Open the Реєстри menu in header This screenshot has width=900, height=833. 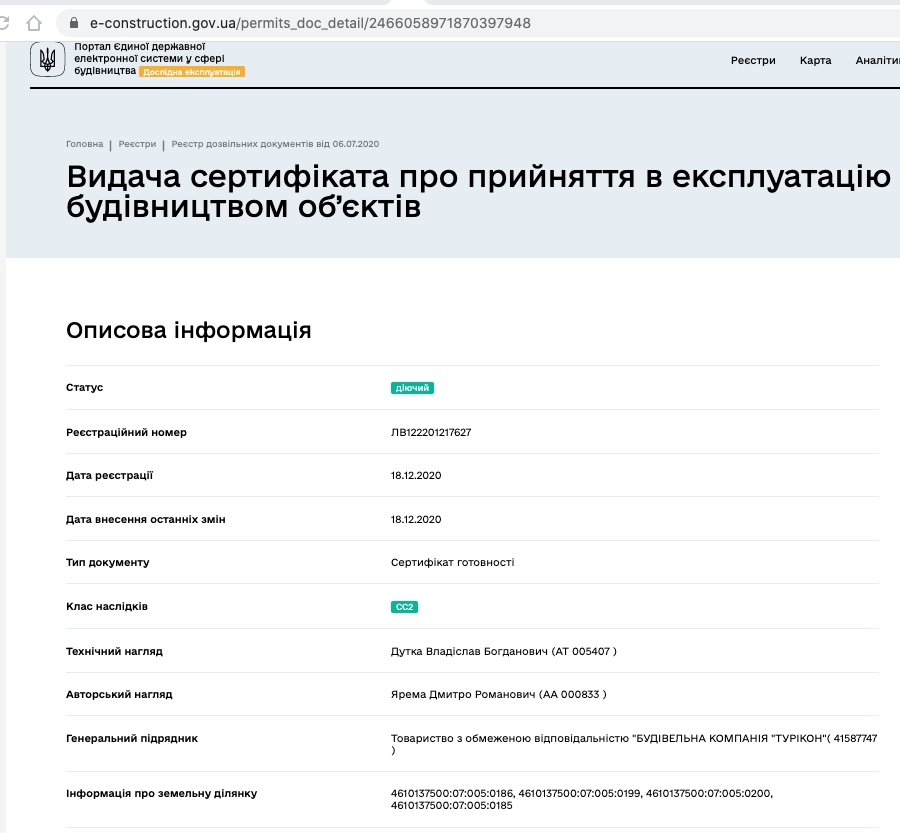753,60
